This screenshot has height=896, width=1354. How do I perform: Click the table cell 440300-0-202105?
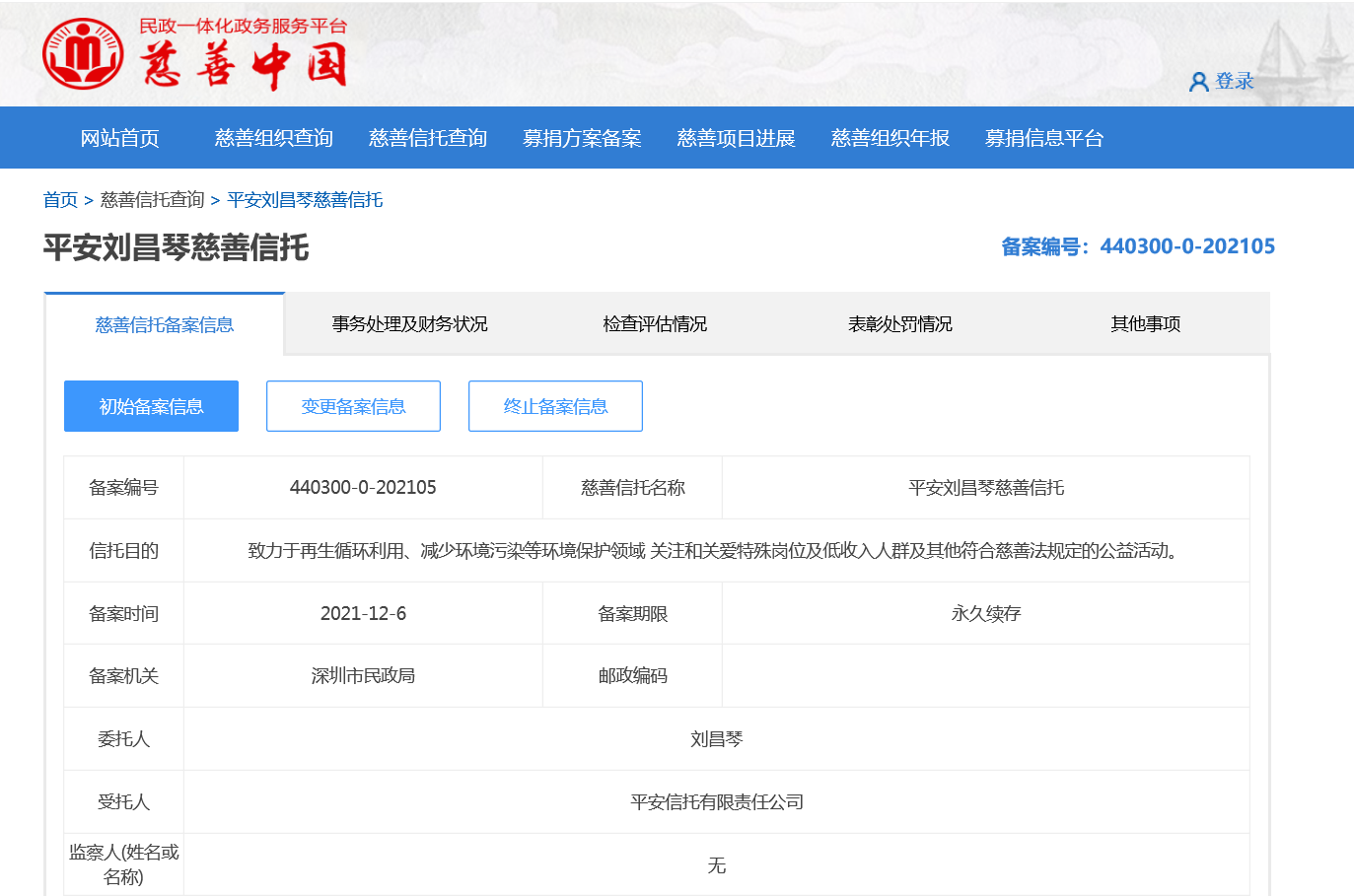click(x=363, y=487)
